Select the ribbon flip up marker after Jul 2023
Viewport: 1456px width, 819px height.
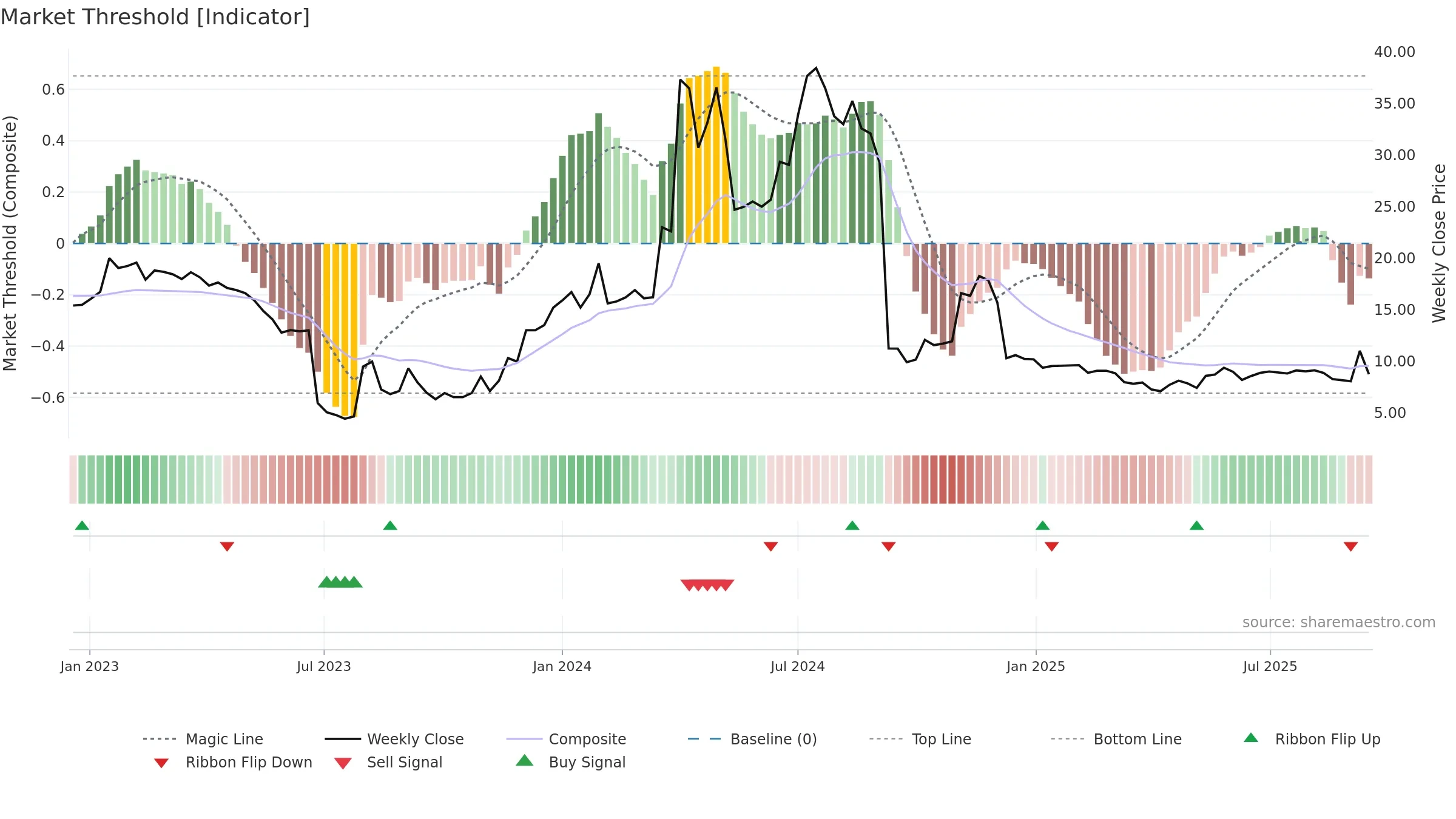click(x=390, y=525)
